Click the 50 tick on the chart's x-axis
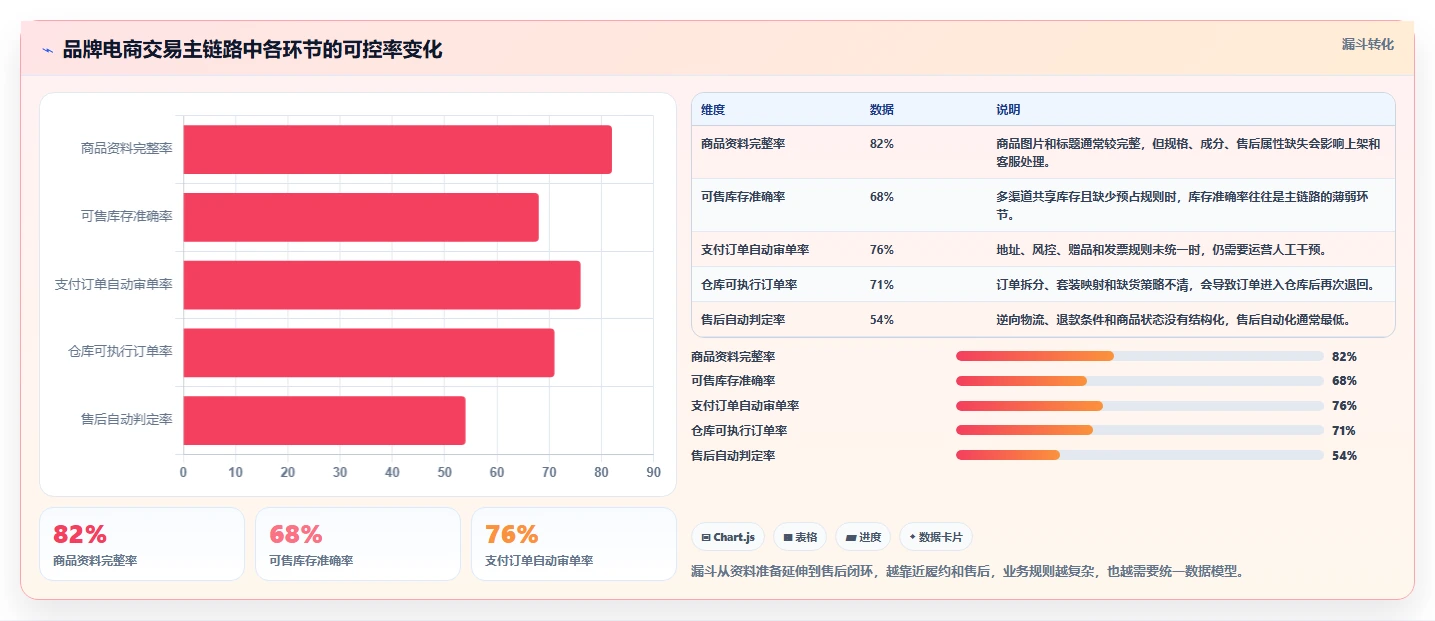1435x621 pixels. coord(444,473)
